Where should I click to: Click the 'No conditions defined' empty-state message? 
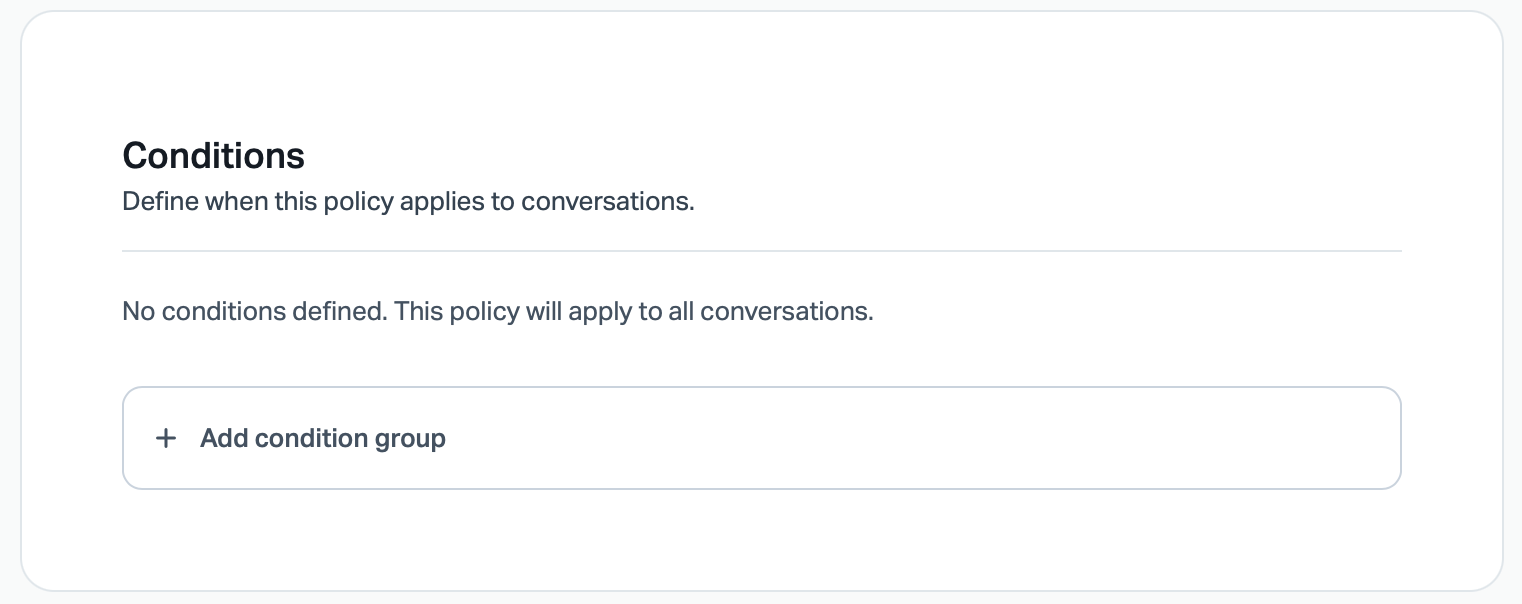pyautogui.click(x=497, y=311)
